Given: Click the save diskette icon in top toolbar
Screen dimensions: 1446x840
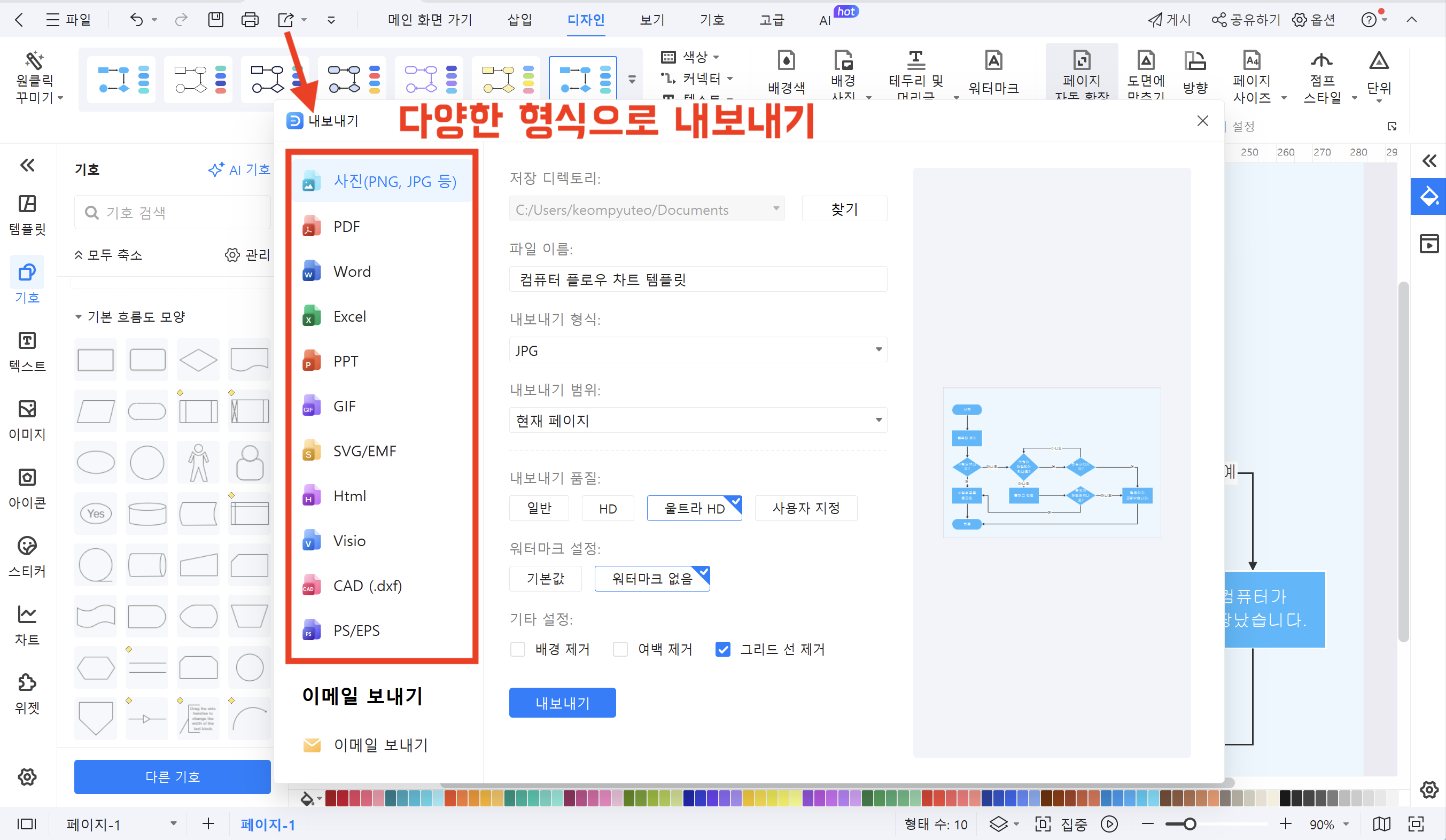Looking at the screenshot, I should pyautogui.click(x=215, y=20).
